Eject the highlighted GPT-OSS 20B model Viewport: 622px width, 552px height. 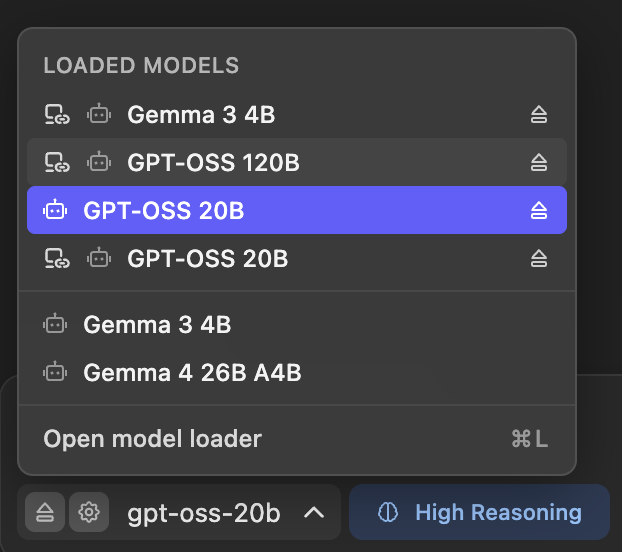539,210
